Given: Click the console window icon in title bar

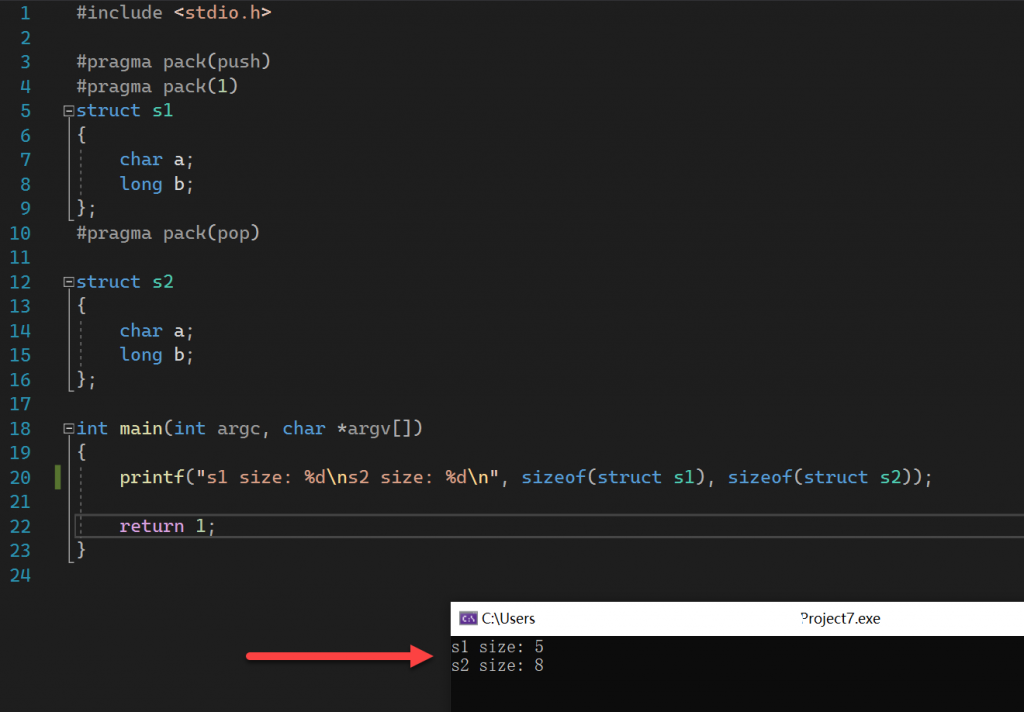Looking at the screenshot, I should (x=466, y=619).
